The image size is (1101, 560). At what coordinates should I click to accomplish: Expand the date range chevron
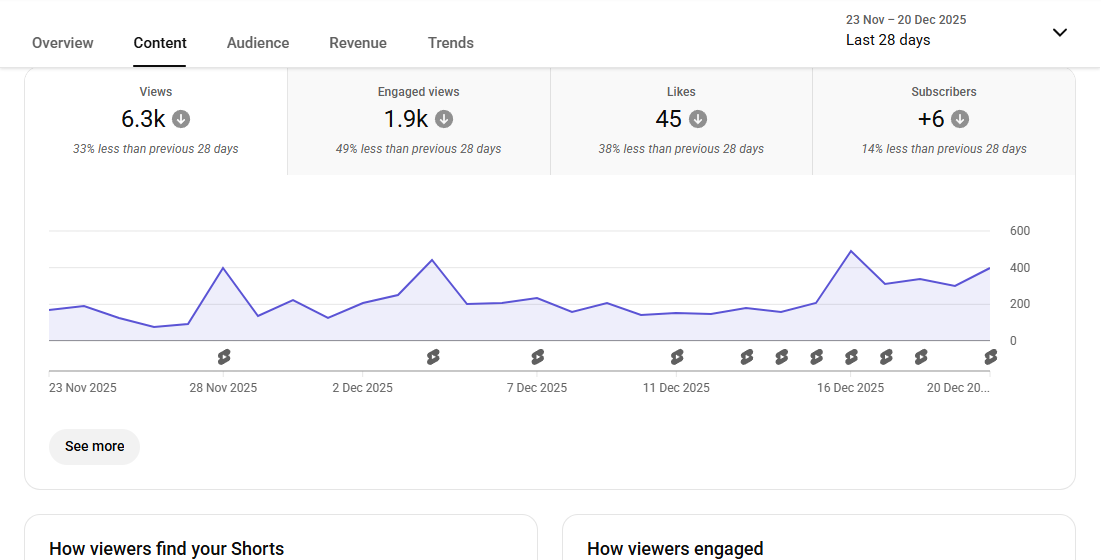1060,32
